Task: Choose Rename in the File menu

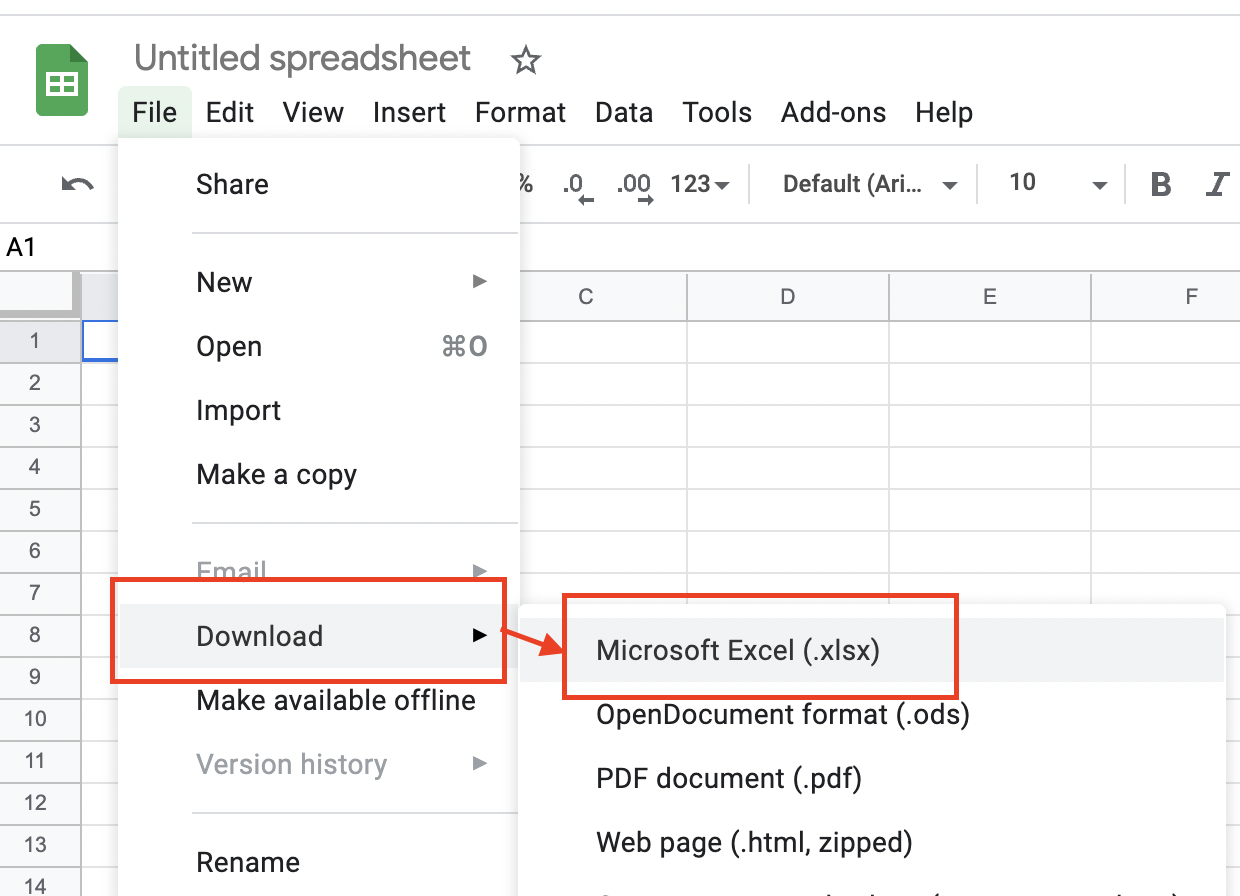Action: point(319,862)
